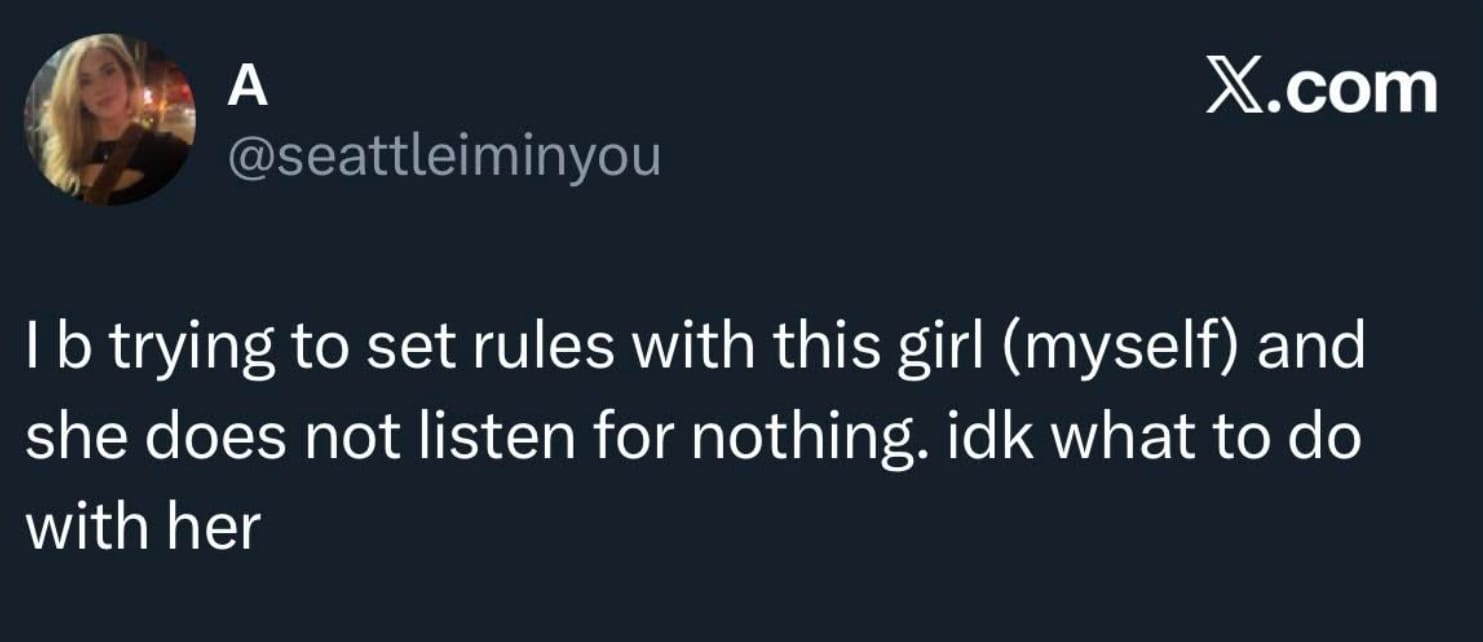
Task: Open the display name "A"
Action: pyautogui.click(x=248, y=90)
